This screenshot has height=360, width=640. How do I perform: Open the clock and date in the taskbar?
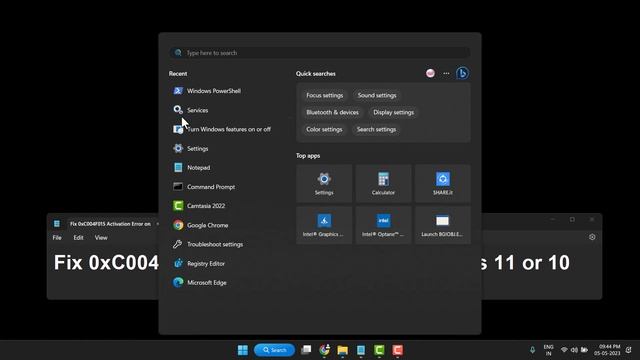click(608, 350)
